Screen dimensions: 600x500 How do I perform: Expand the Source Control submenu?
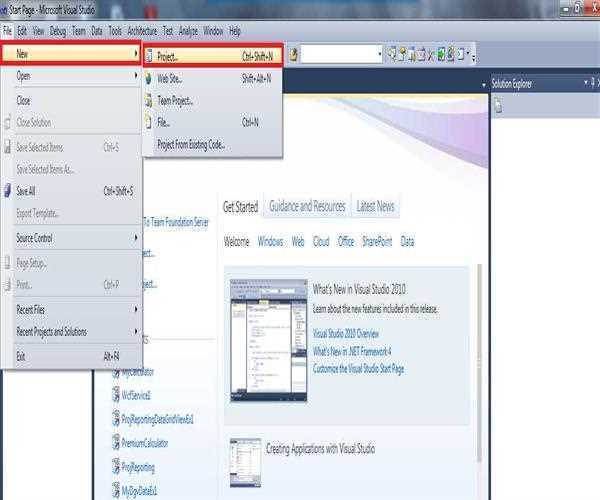(x=70, y=238)
